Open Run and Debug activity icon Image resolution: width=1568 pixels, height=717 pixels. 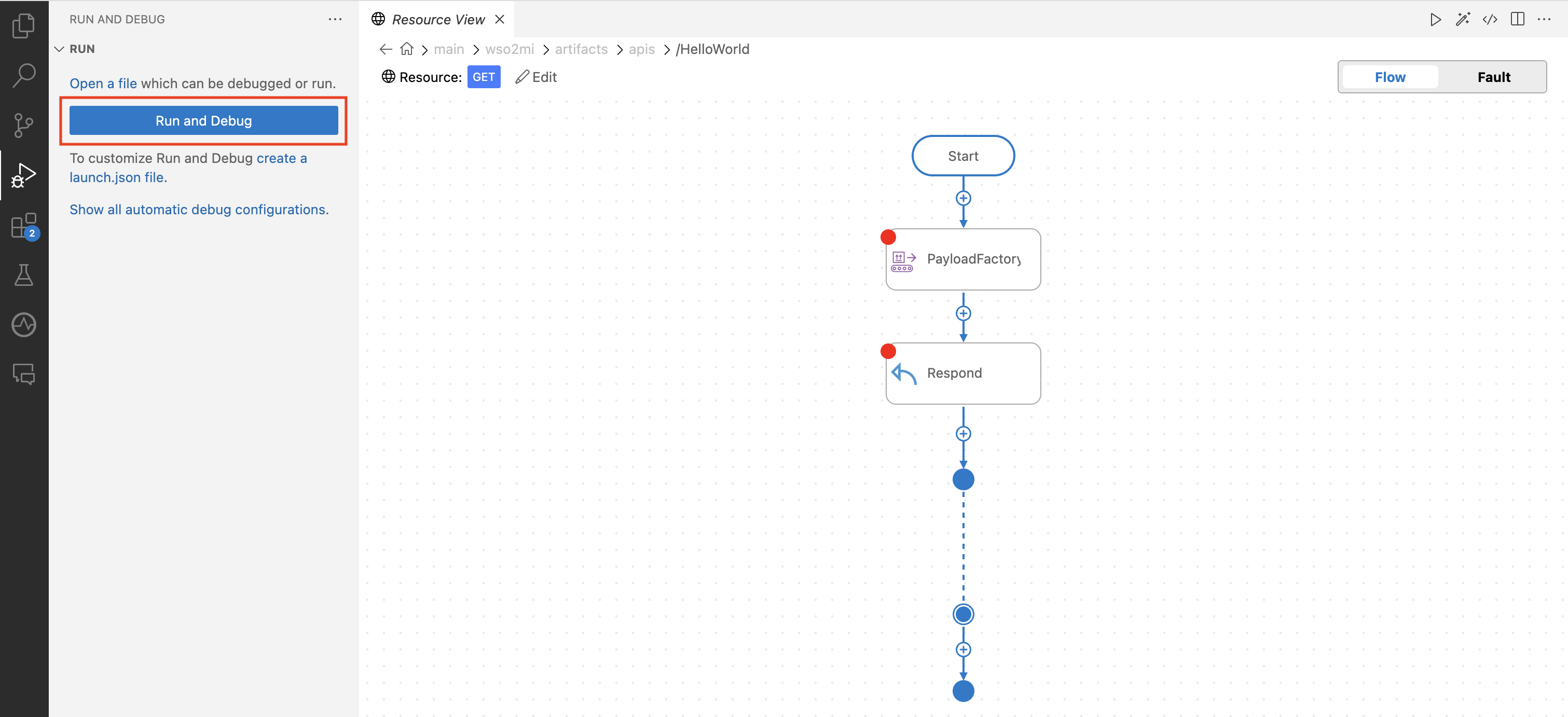[x=24, y=175]
